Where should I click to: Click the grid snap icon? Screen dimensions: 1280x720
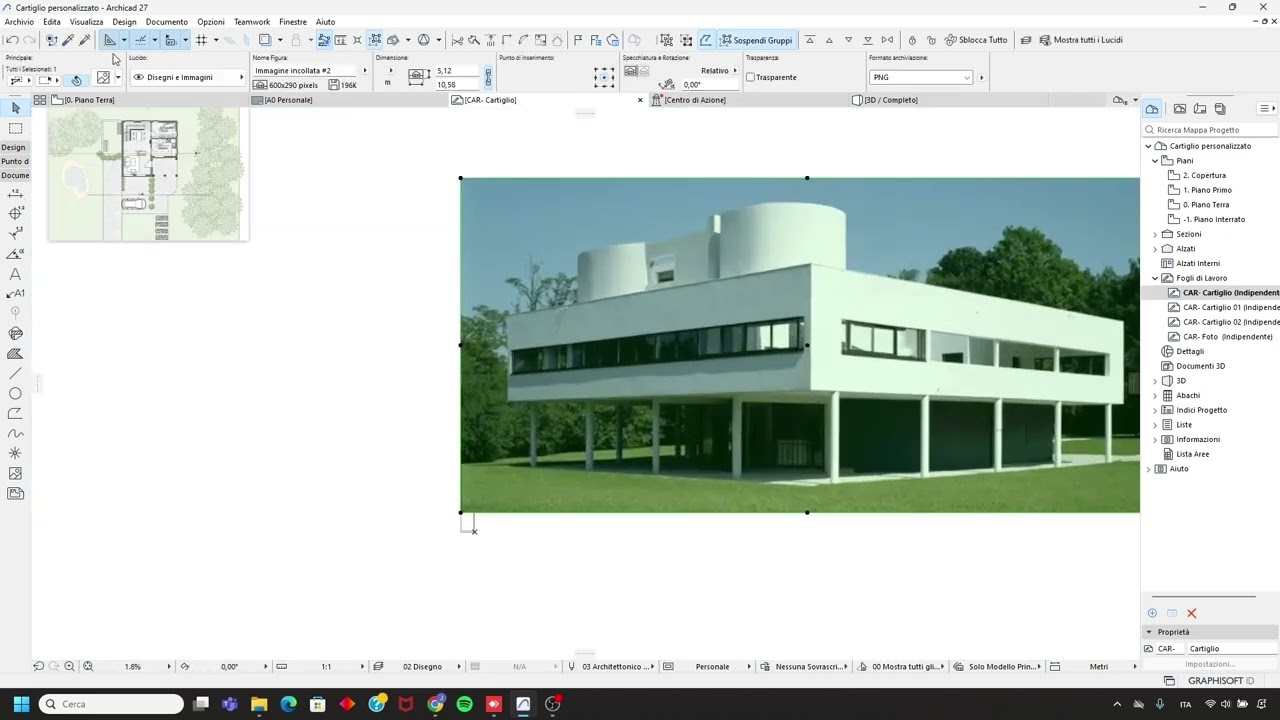[x=201, y=40]
